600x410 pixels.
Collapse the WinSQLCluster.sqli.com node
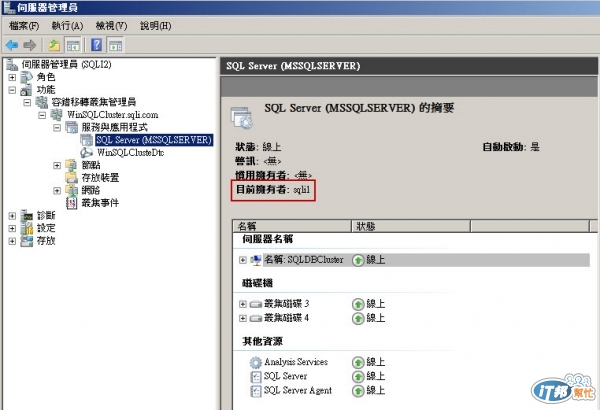pyautogui.click(x=42, y=115)
